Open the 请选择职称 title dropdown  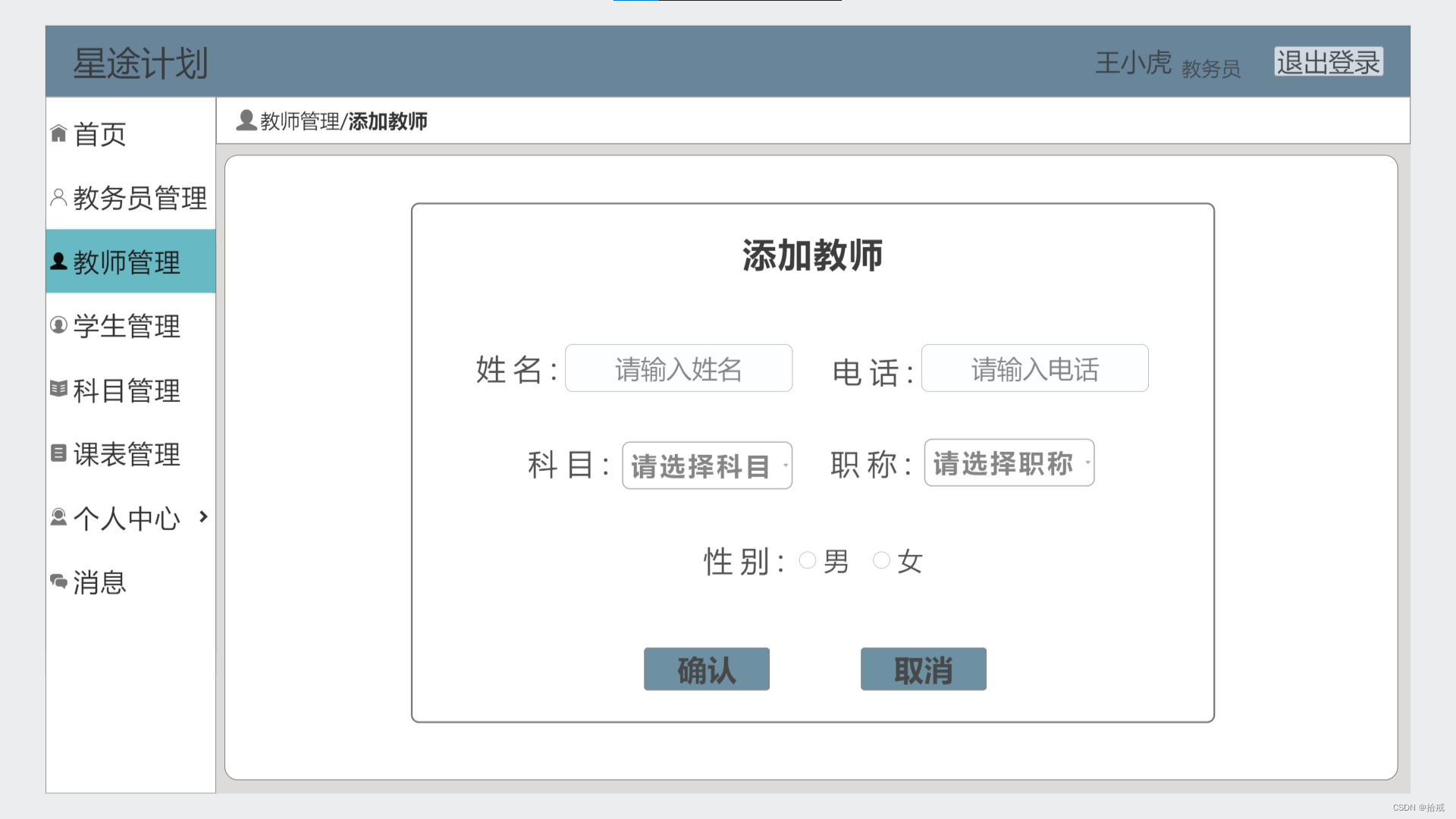(x=1009, y=463)
